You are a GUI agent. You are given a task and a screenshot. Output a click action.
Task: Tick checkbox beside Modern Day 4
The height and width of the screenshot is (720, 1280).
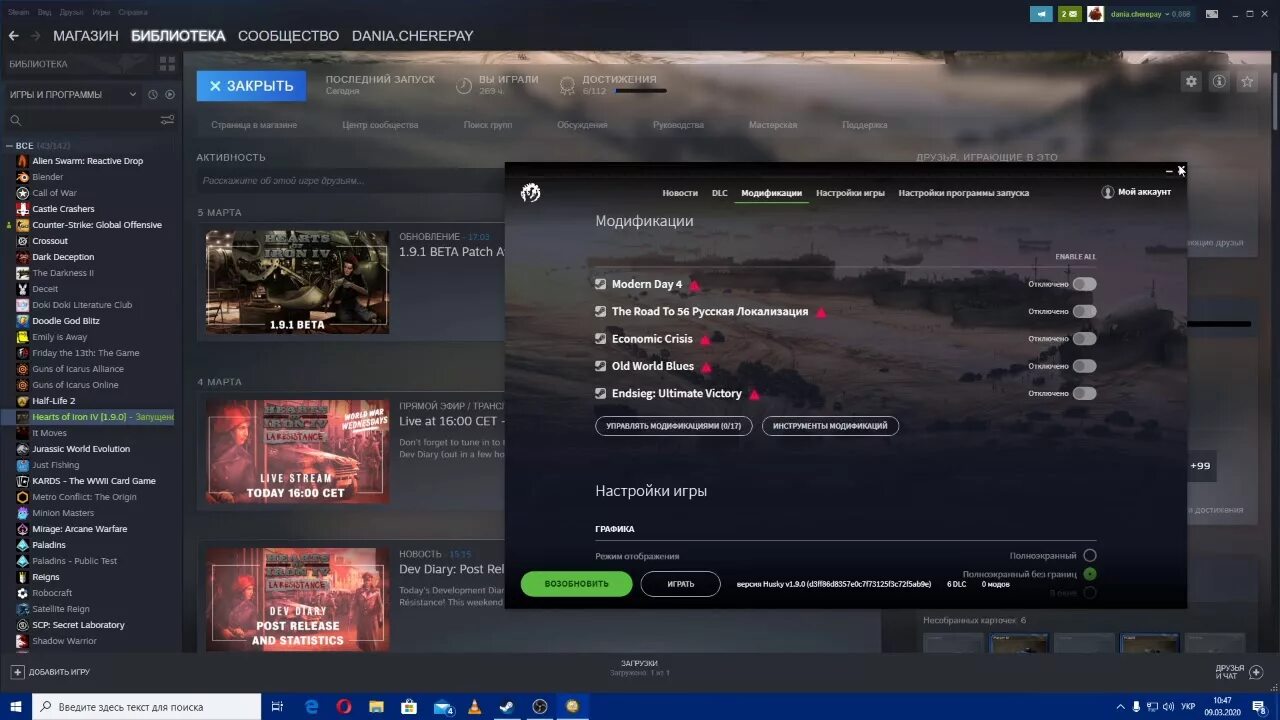[600, 284]
